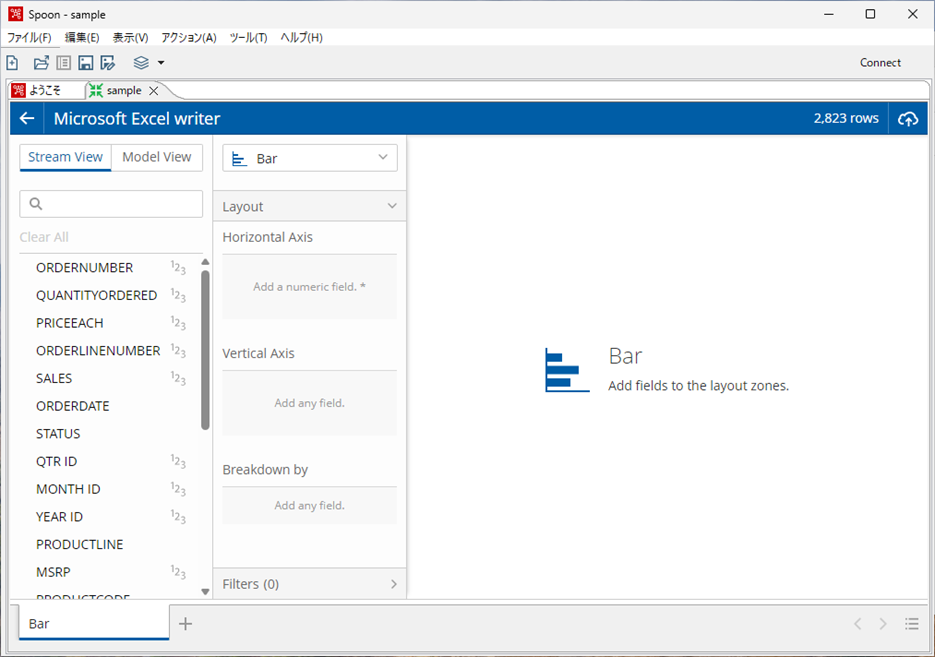Select the ORDERDATE field
The image size is (935, 657).
pos(73,406)
